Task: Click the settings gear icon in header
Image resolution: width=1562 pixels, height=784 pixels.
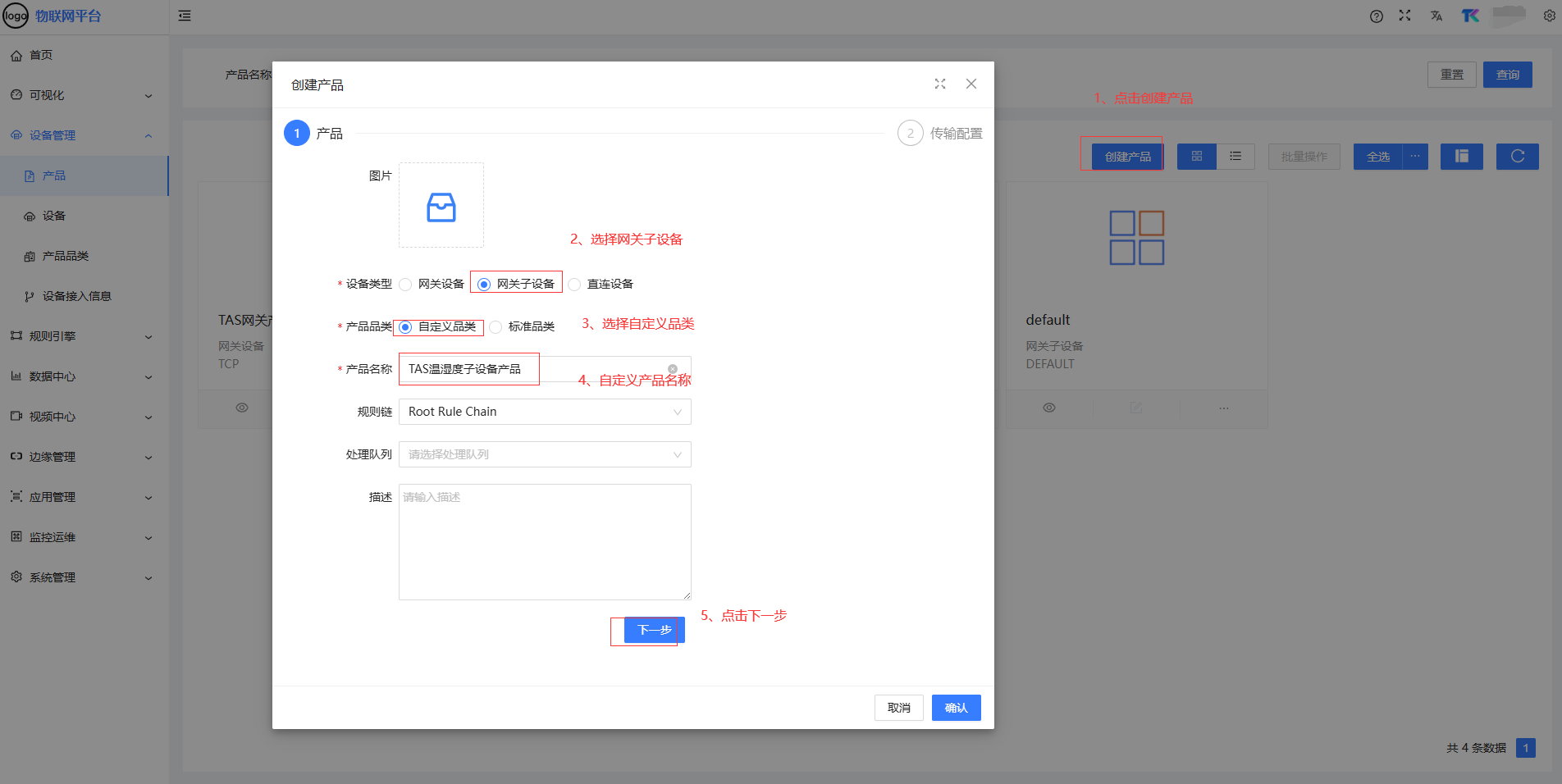Action: click(1549, 16)
